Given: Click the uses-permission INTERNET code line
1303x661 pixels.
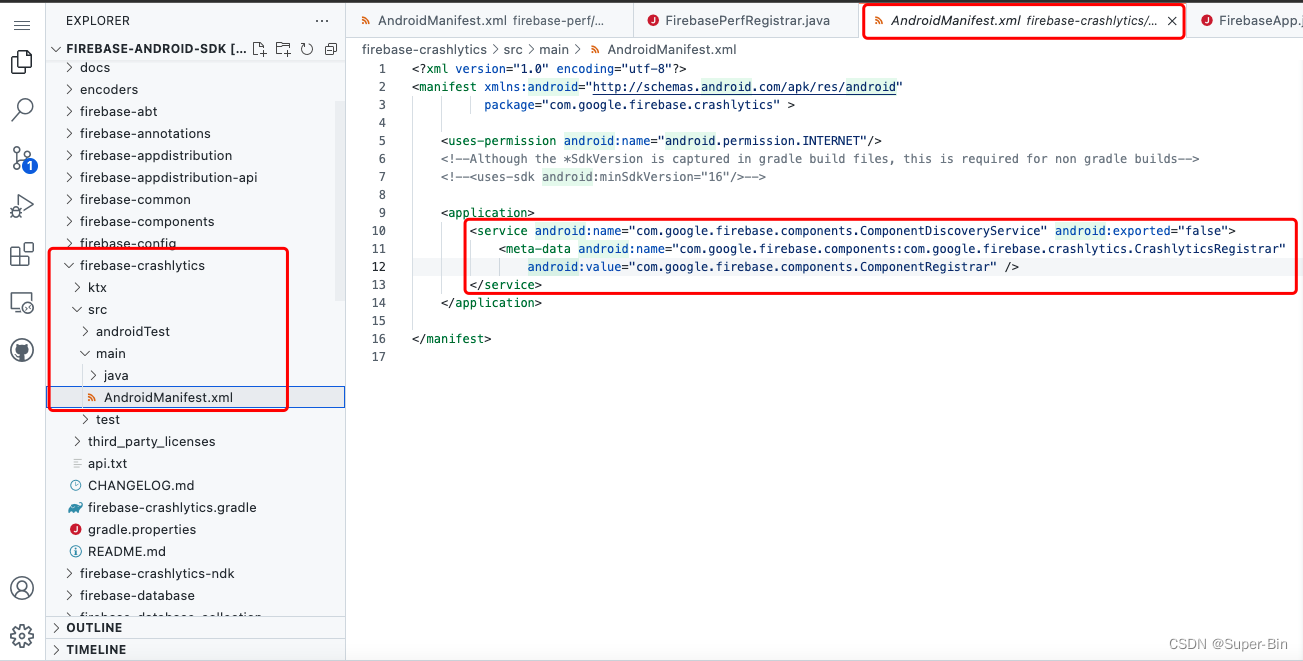Looking at the screenshot, I should coord(661,141).
